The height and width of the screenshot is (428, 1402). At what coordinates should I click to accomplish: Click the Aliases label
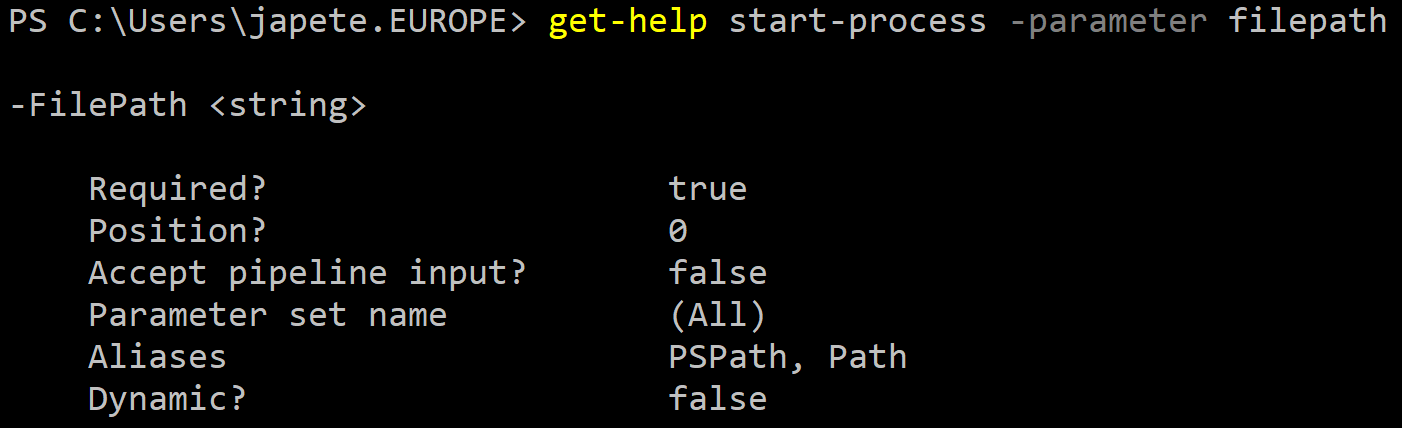tap(158, 357)
